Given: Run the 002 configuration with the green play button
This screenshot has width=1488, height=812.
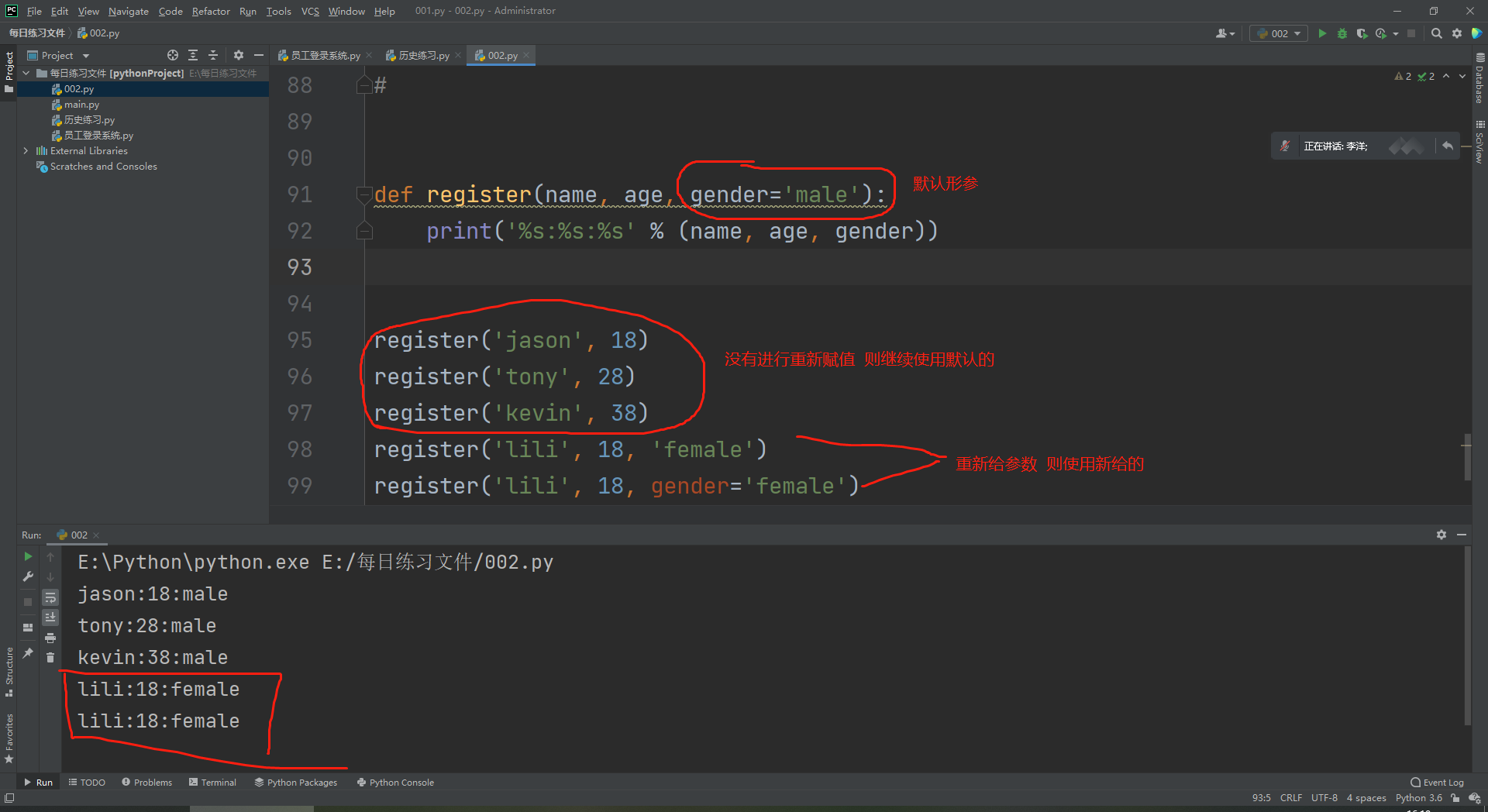Looking at the screenshot, I should 1322,33.
